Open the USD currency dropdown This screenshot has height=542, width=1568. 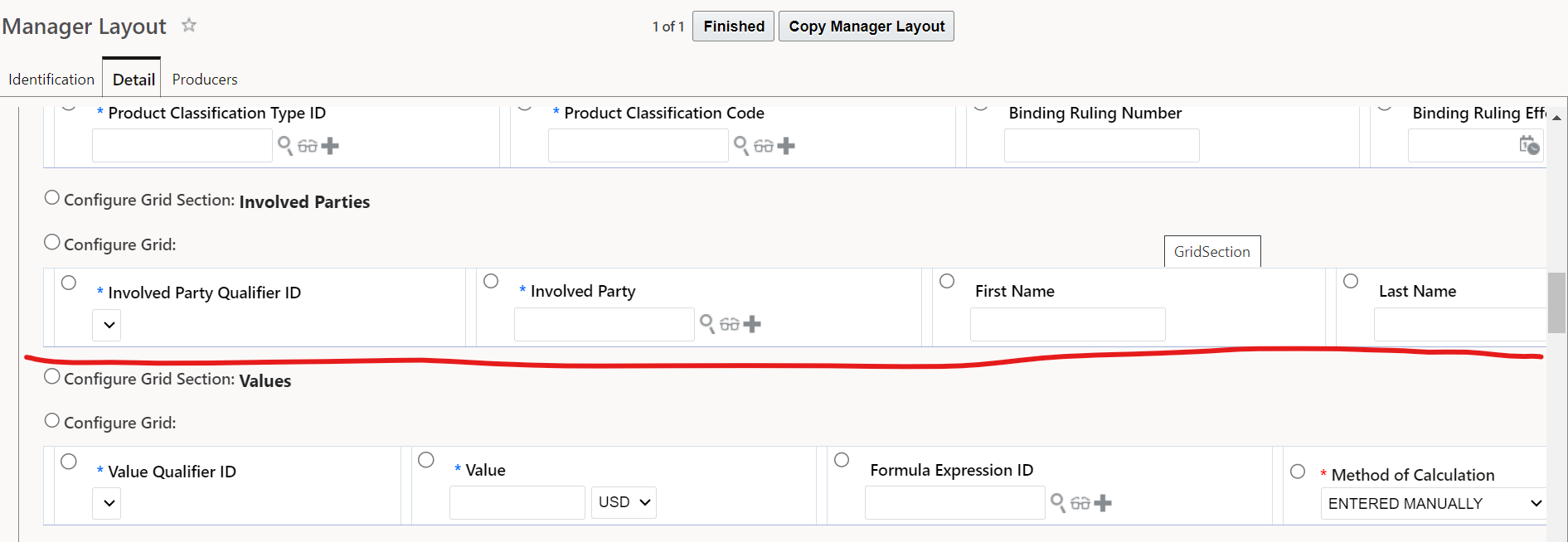tap(624, 502)
